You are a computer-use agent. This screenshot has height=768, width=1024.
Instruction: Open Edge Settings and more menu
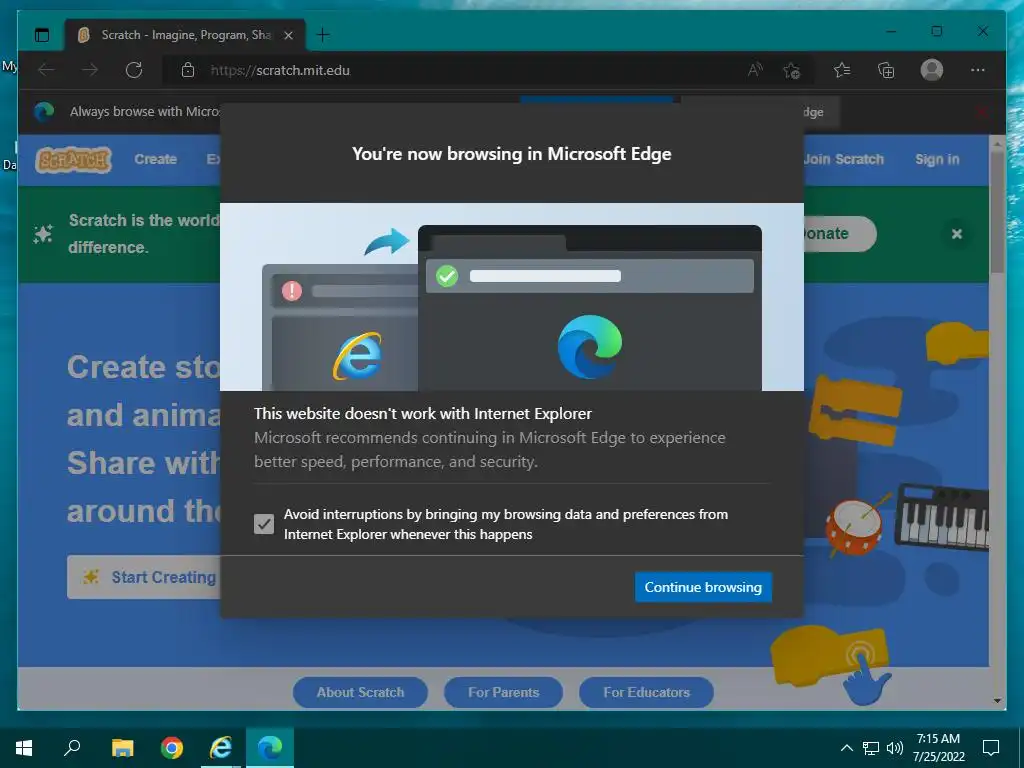(977, 70)
